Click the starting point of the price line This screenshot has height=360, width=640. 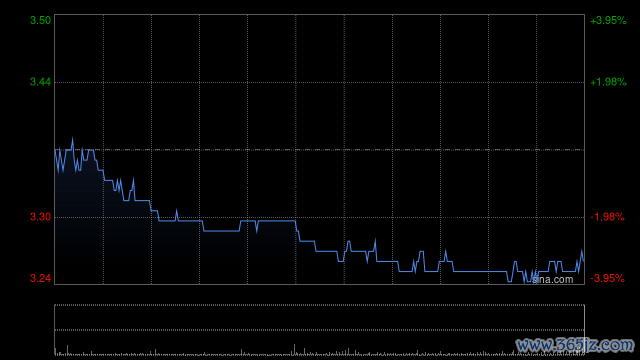tap(55, 150)
